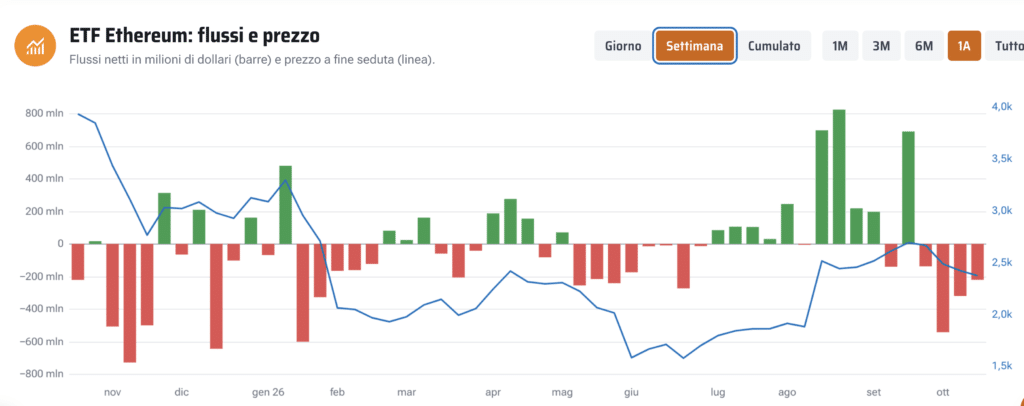Select the 1A time range
The image size is (1024, 406).
964,46
